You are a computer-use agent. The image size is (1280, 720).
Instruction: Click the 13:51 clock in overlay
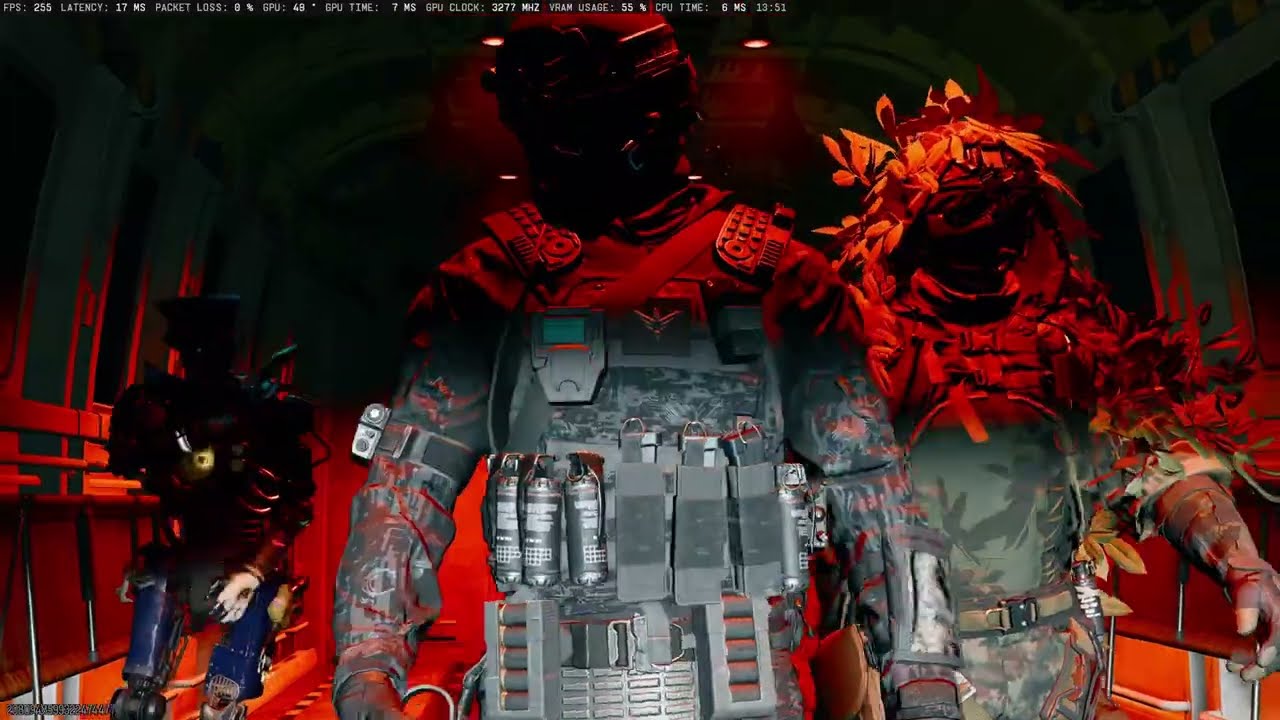click(x=771, y=7)
